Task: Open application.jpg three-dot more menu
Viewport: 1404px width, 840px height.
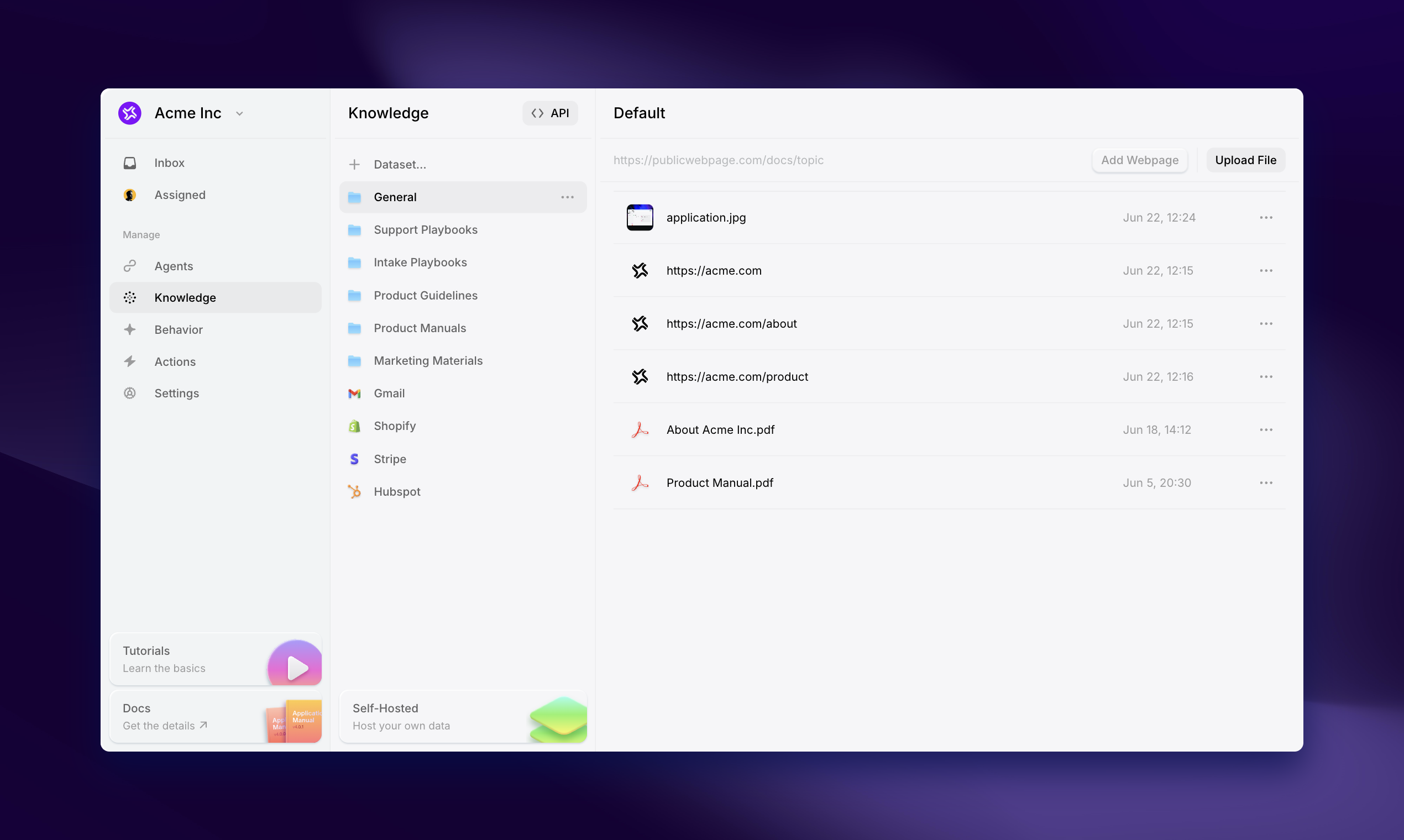Action: [1266, 218]
